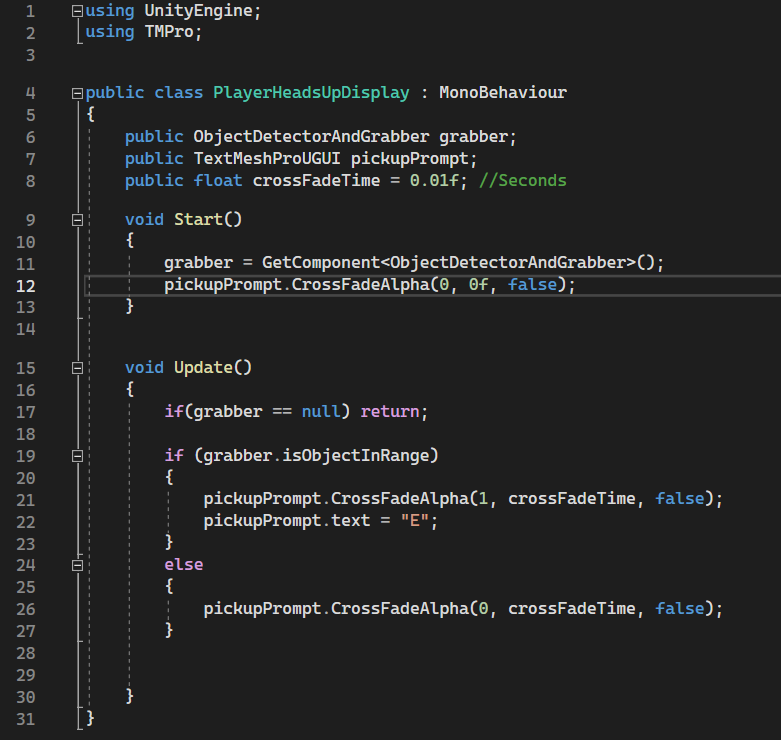Click on TextMeshProUGUI type name

(x=267, y=158)
